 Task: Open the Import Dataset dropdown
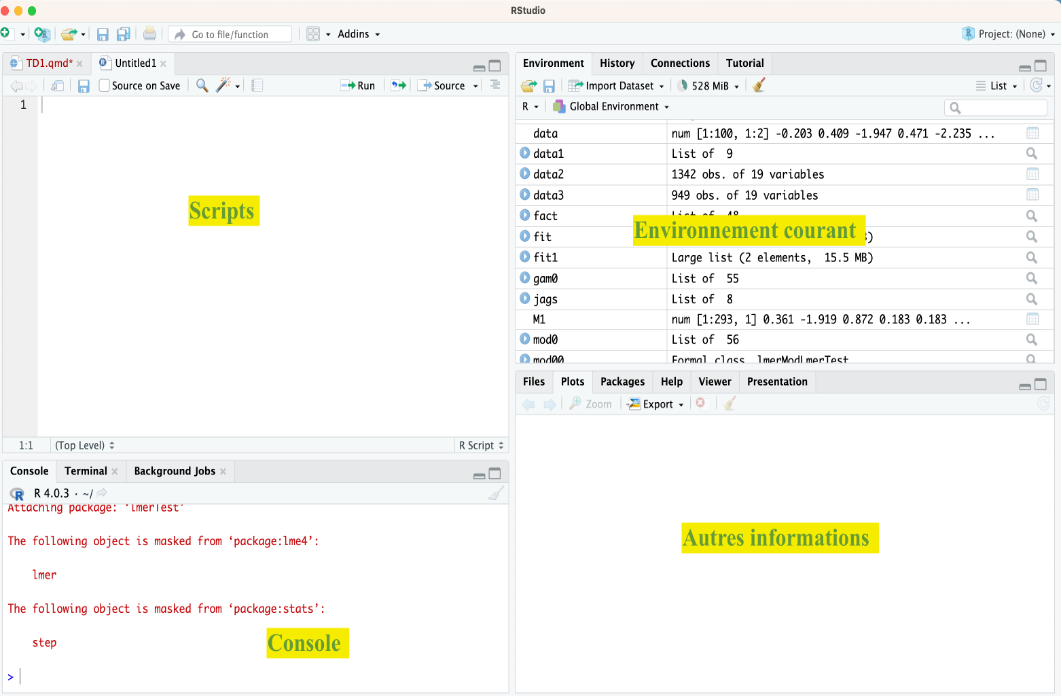618,86
